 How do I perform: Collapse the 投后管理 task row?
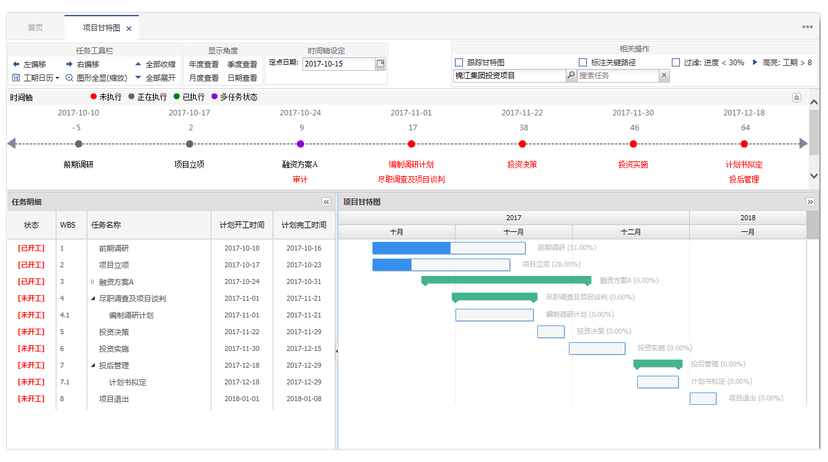click(93, 365)
